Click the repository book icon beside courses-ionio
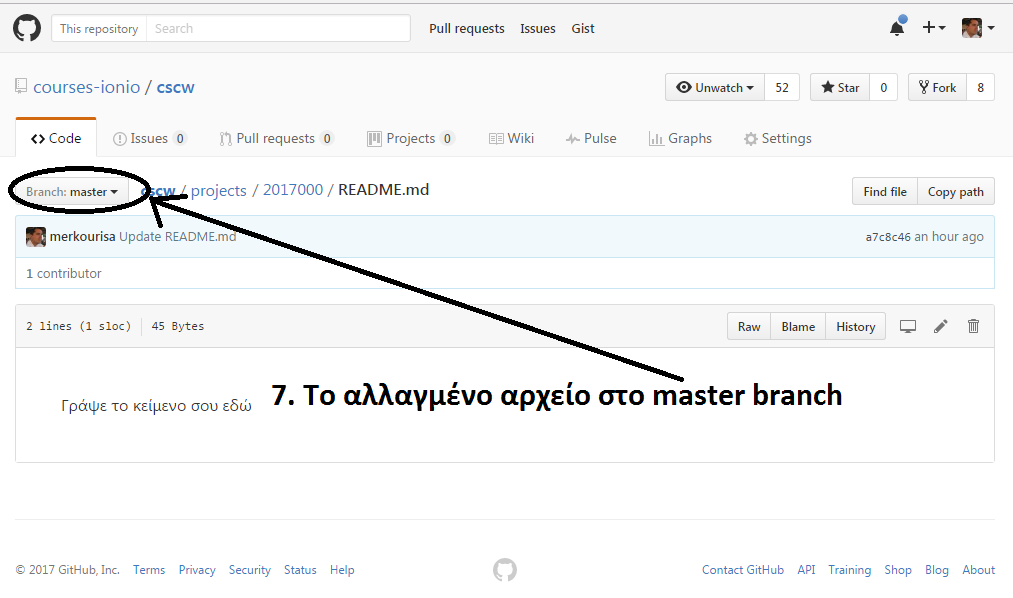Viewport: 1013px width, 598px height. pyautogui.click(x=21, y=86)
